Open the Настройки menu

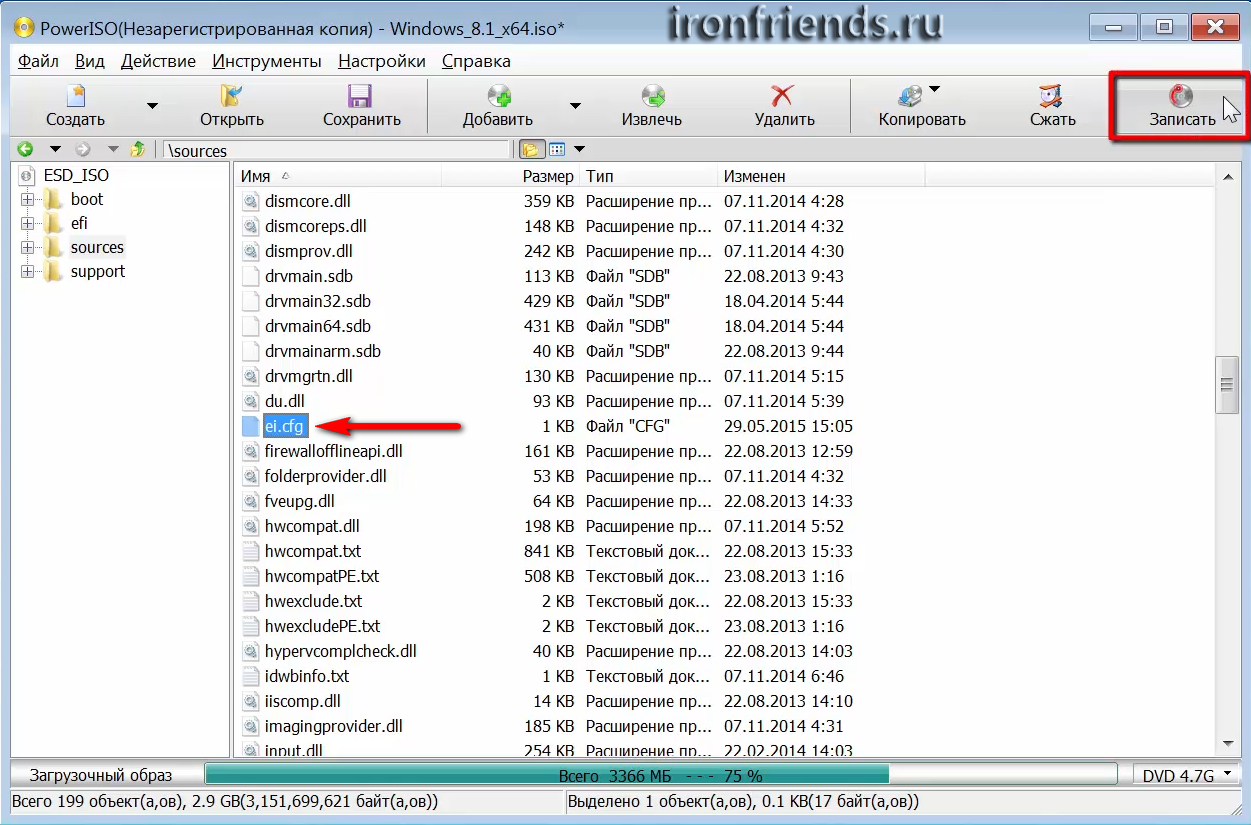pos(381,61)
